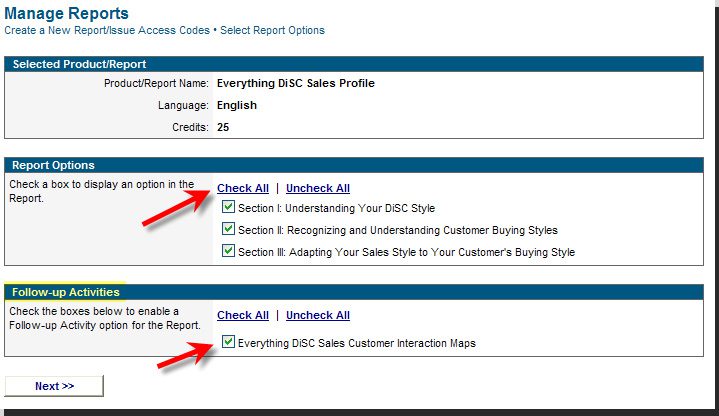Click the 'English' language value

[x=237, y=105]
